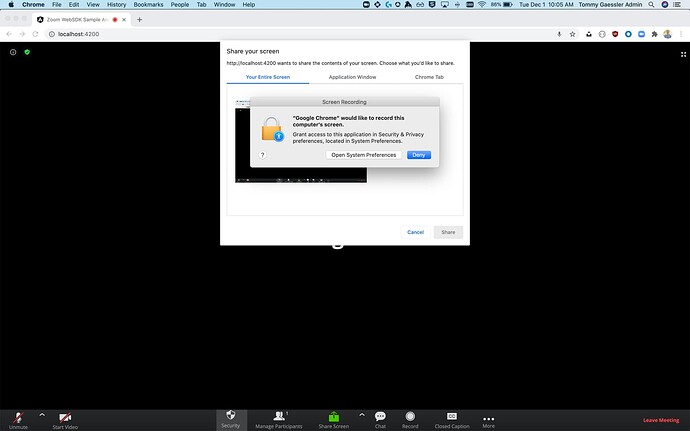The width and height of the screenshot is (690, 431).
Task: Click the Zoom extension icon in Chrome toolbar
Action: click(x=642, y=34)
